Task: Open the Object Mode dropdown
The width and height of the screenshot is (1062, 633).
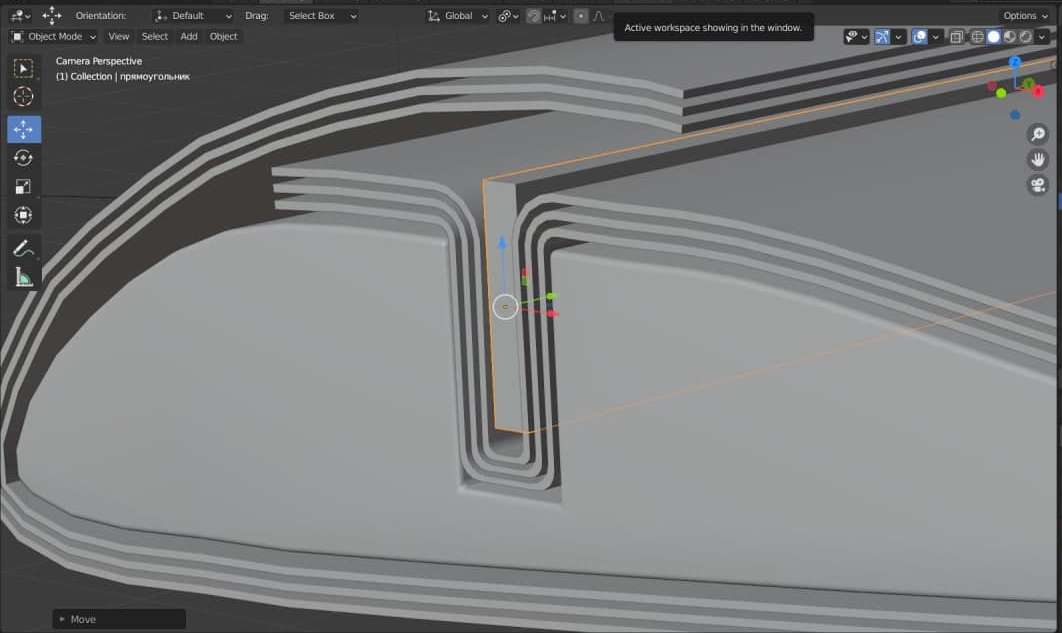Action: 54,36
